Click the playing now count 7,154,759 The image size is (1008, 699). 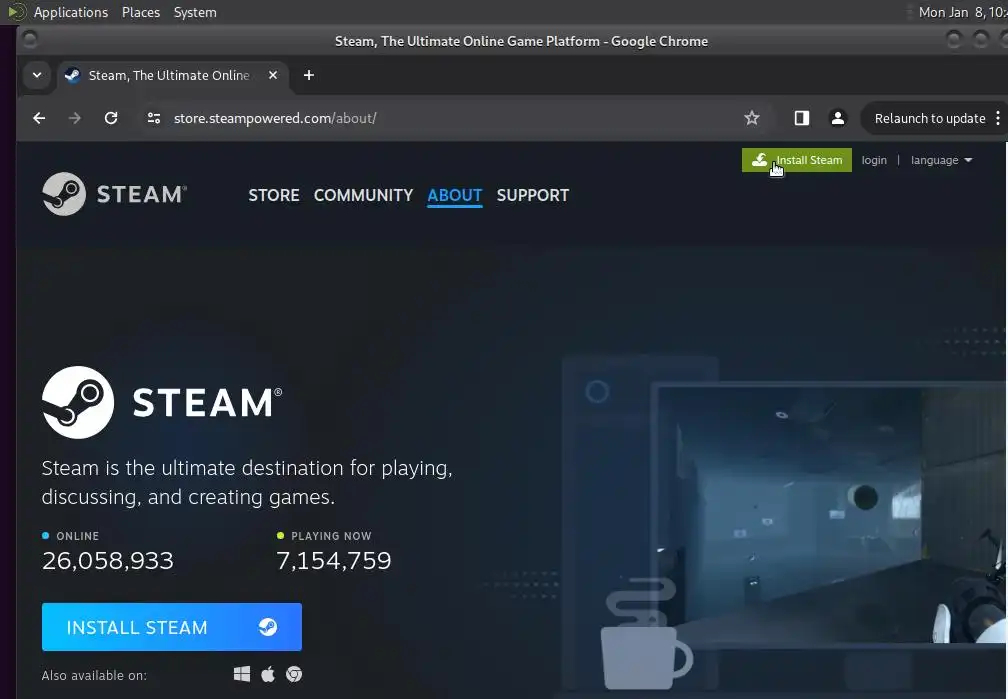pyautogui.click(x=334, y=561)
